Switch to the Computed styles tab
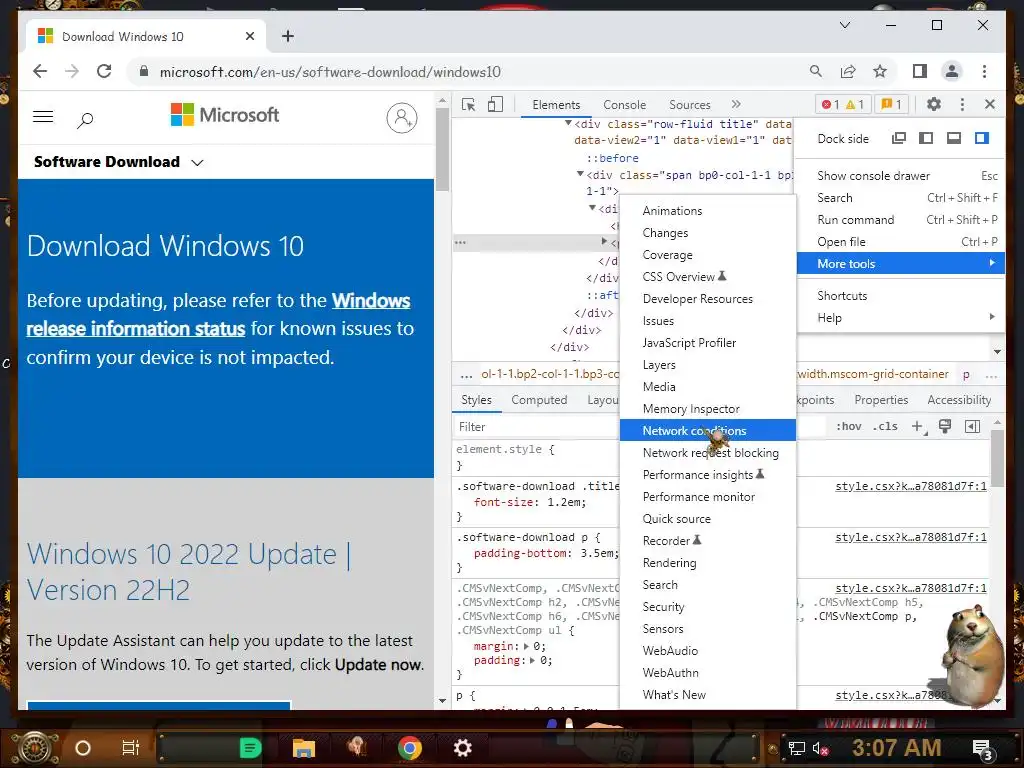Viewport: 1024px width, 768px height. (x=539, y=400)
